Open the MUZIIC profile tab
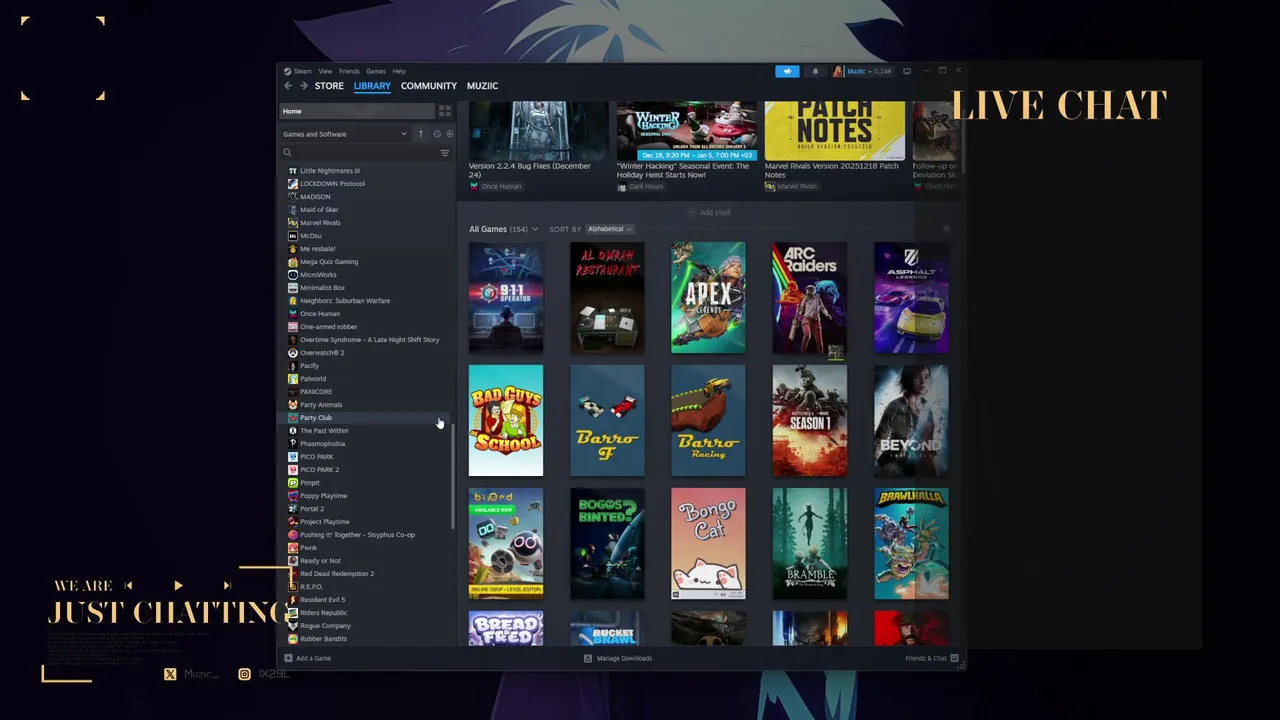Viewport: 1280px width, 720px height. coord(482,86)
